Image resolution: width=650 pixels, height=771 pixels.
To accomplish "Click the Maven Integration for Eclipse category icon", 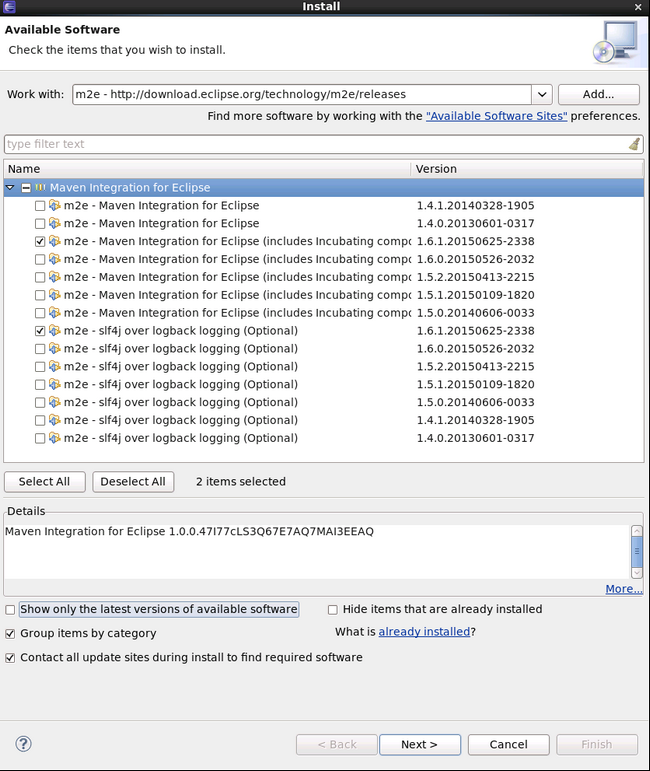I will click(40, 187).
